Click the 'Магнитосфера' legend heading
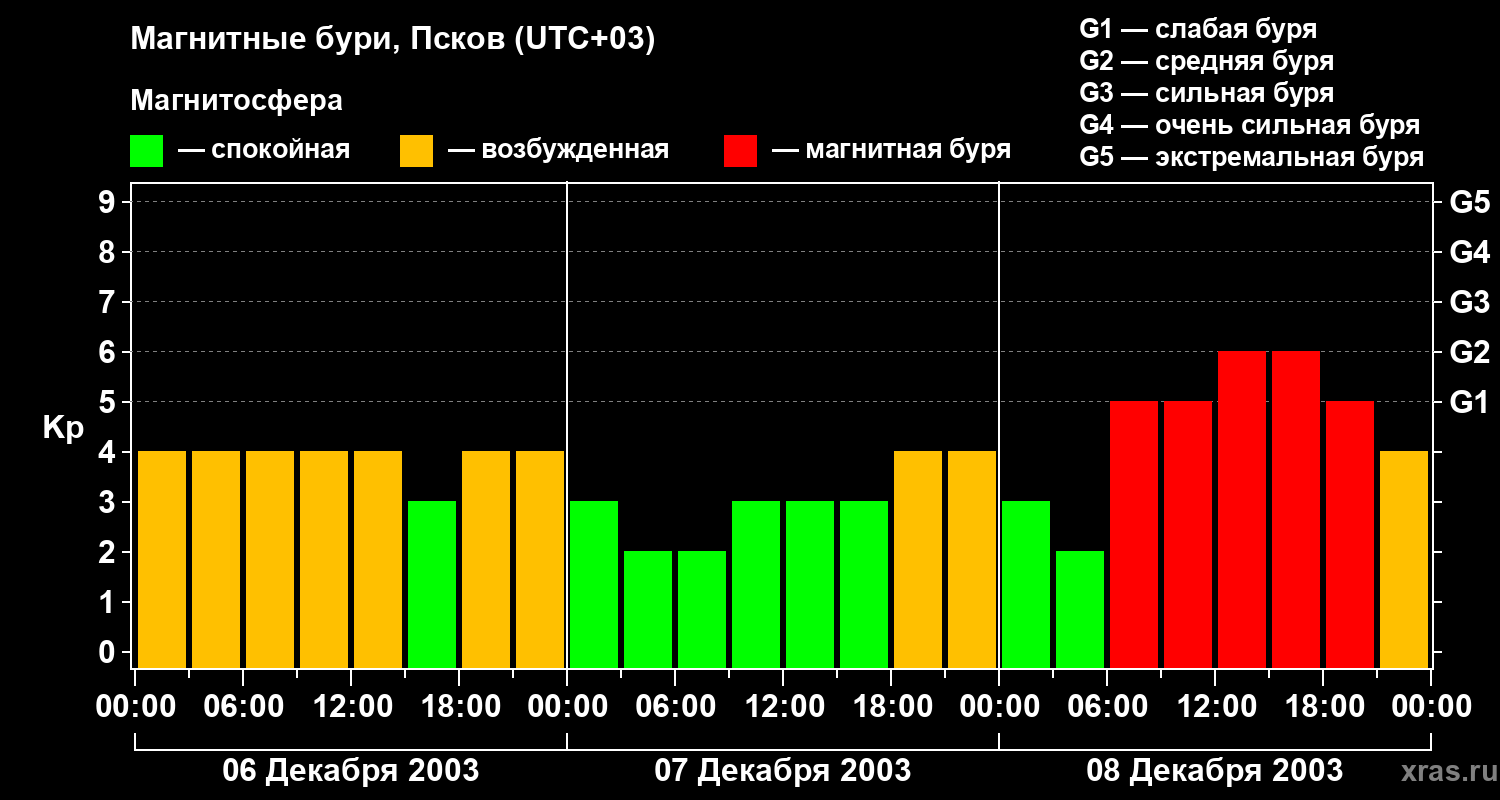The height and width of the screenshot is (800, 1500). pos(237,101)
